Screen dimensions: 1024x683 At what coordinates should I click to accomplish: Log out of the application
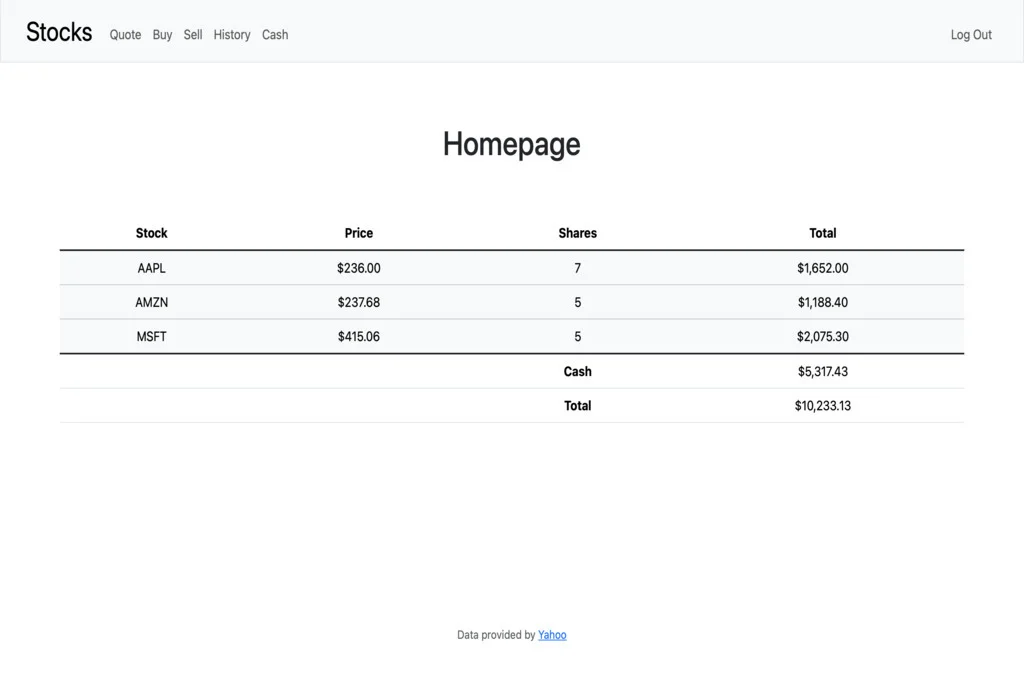[969, 35]
